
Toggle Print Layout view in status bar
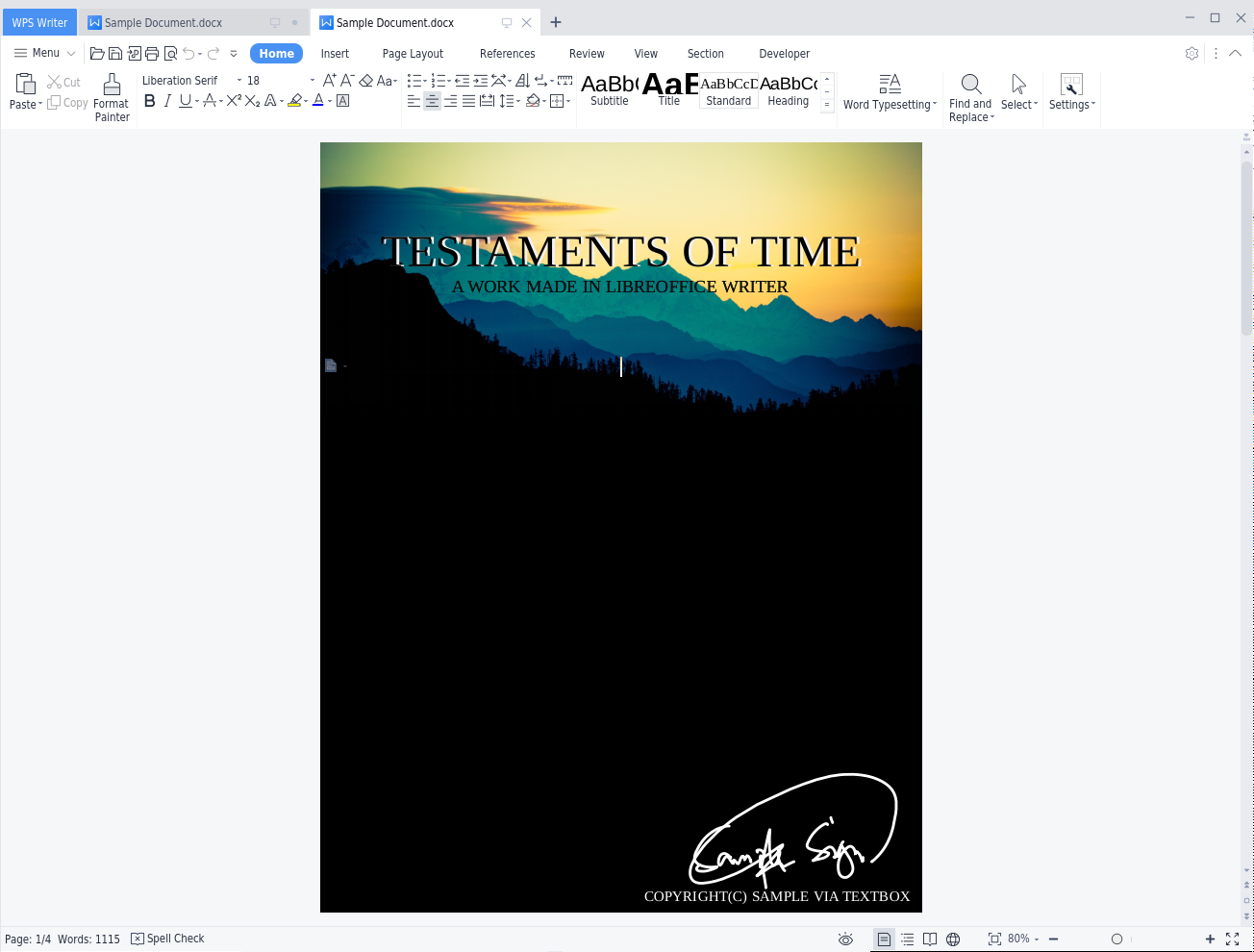tap(884, 939)
